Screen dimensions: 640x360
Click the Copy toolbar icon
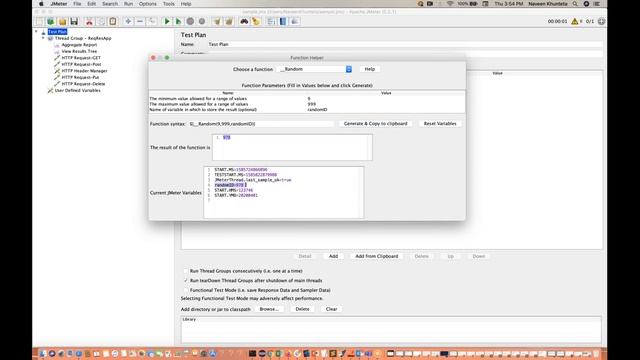[x=101, y=21]
